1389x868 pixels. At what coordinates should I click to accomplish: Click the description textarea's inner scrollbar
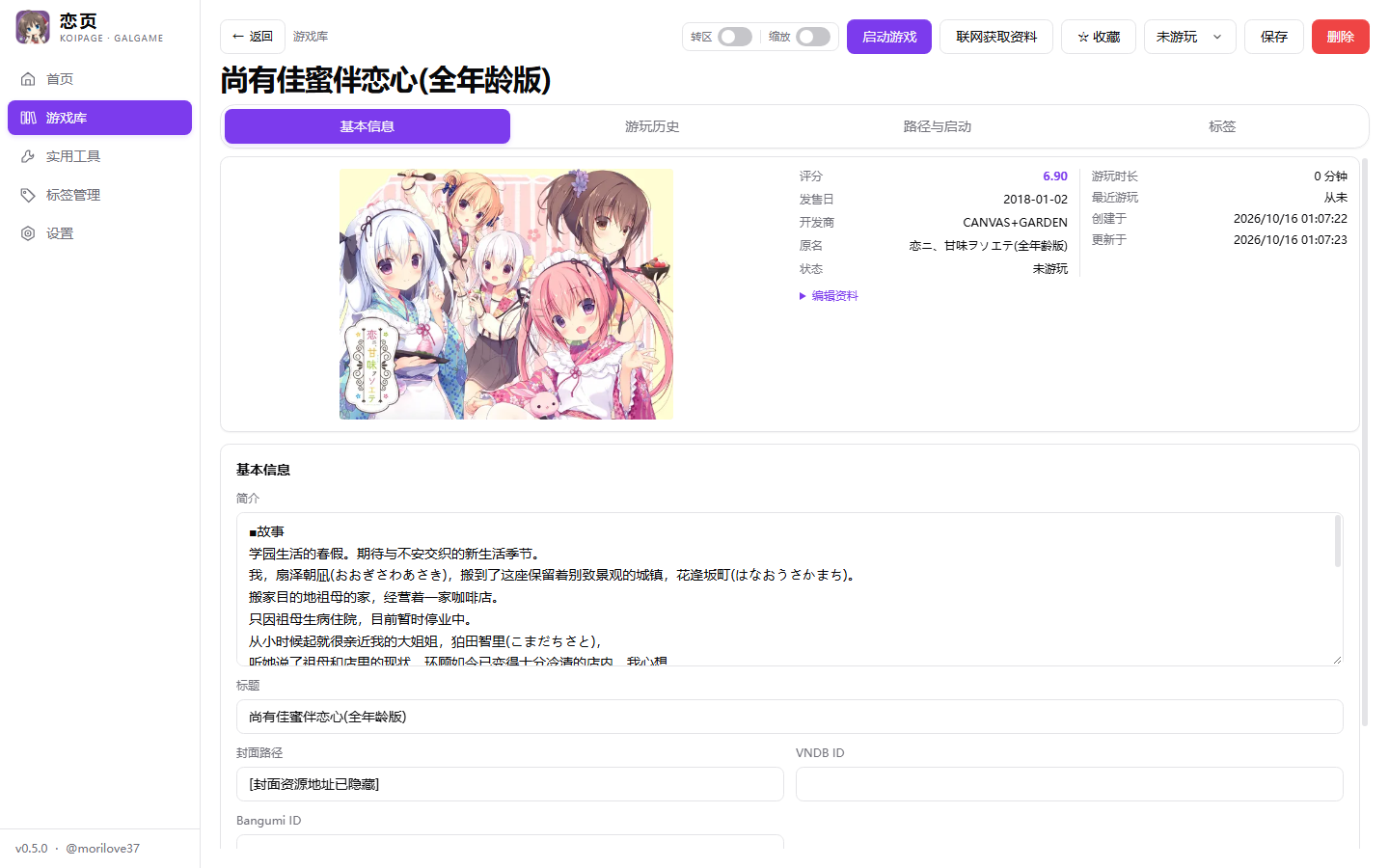coord(1338,542)
